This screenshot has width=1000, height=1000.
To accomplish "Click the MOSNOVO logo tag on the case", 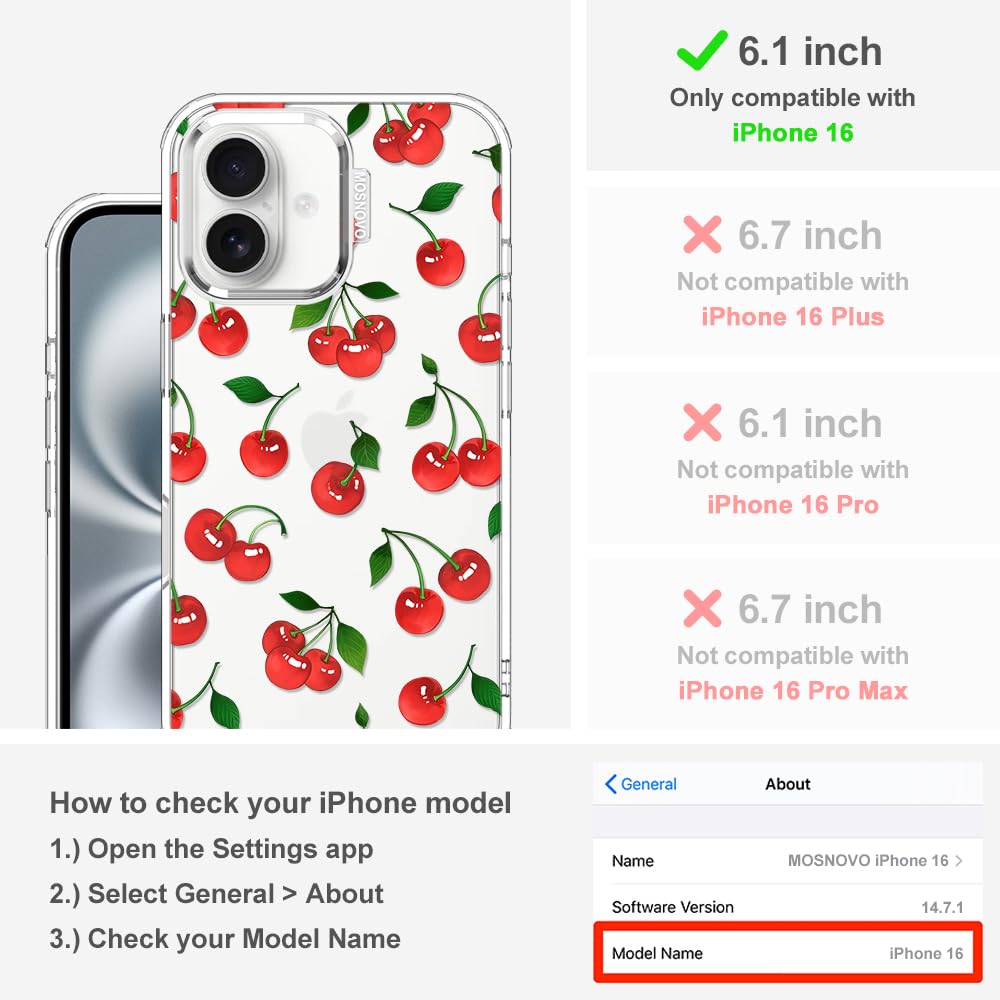I will tap(360, 205).
